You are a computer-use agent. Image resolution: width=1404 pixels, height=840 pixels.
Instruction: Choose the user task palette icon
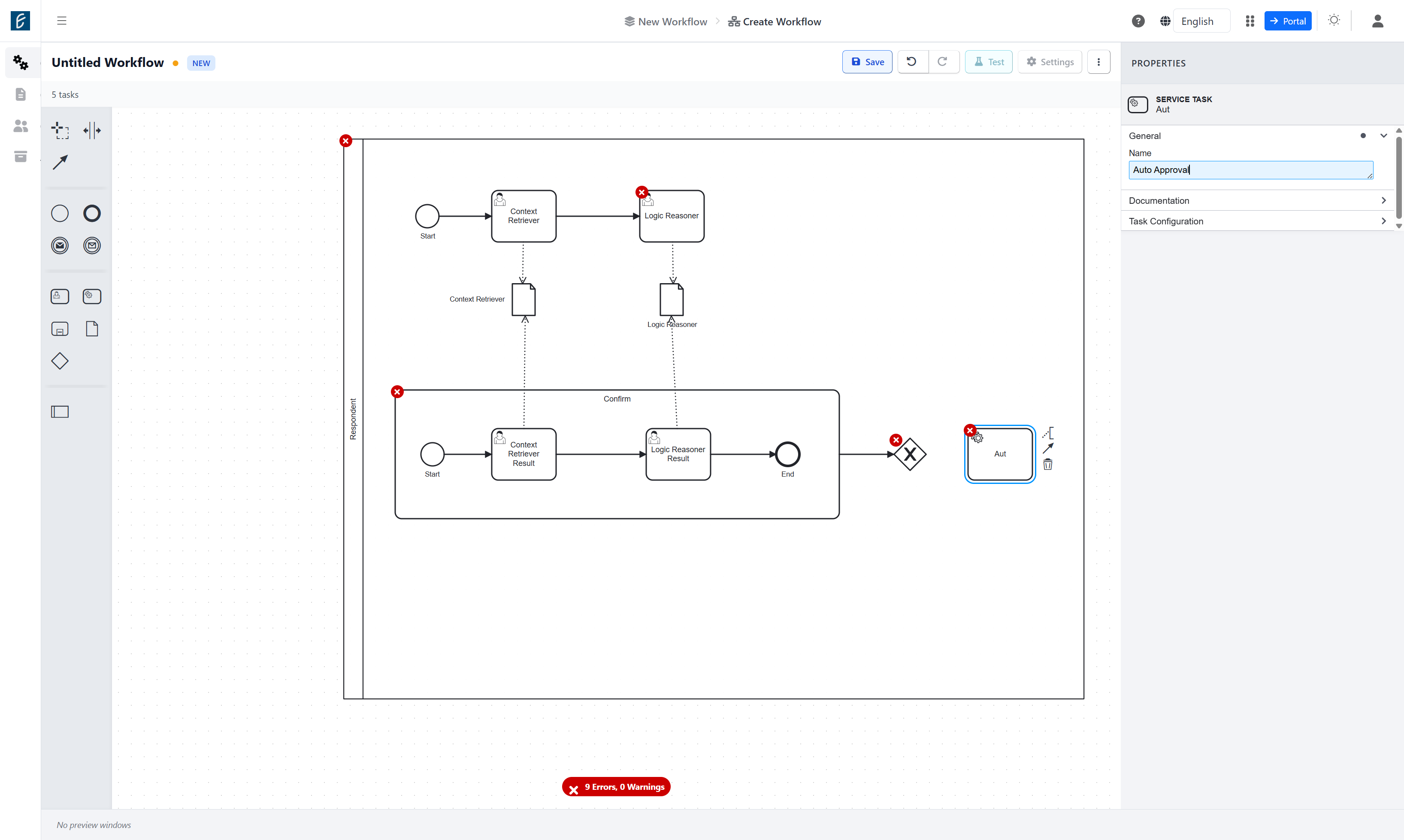coord(60,296)
